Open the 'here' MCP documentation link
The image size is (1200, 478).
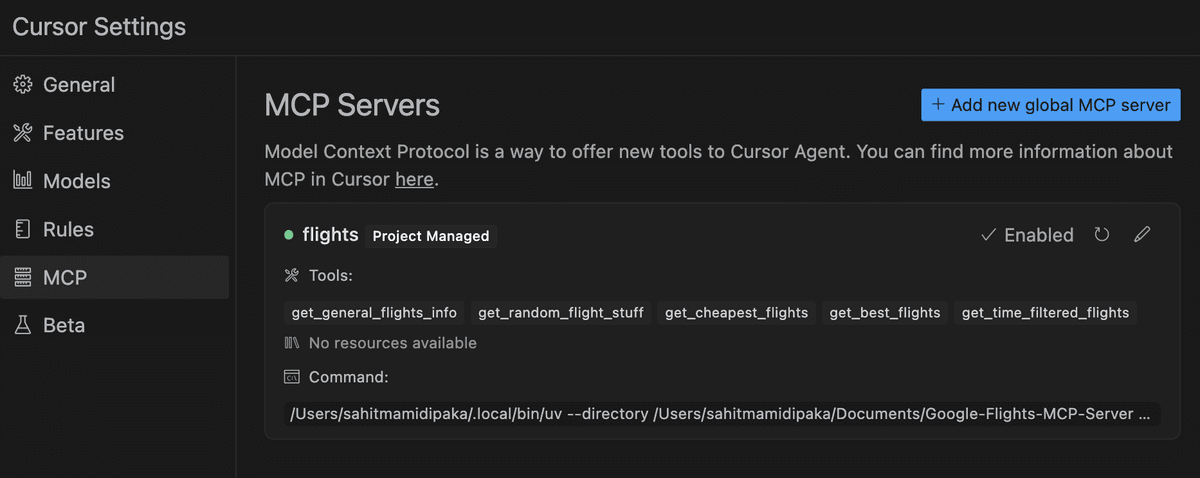(414, 180)
